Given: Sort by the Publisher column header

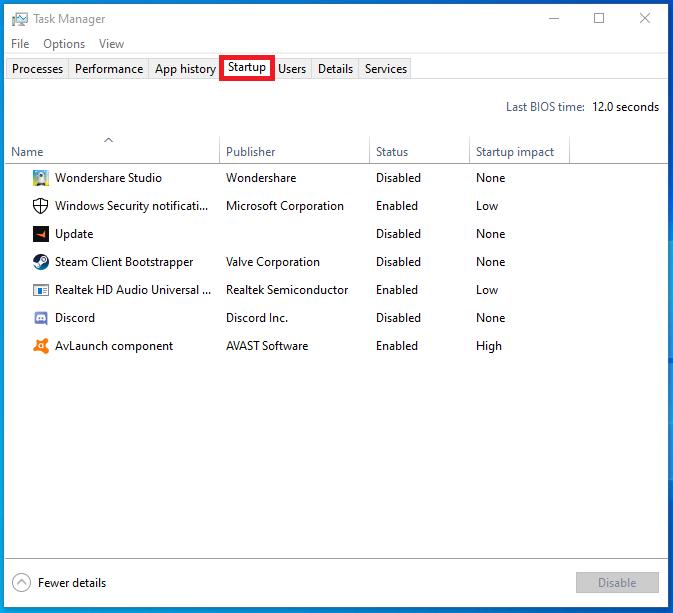Looking at the screenshot, I should click(294, 150).
